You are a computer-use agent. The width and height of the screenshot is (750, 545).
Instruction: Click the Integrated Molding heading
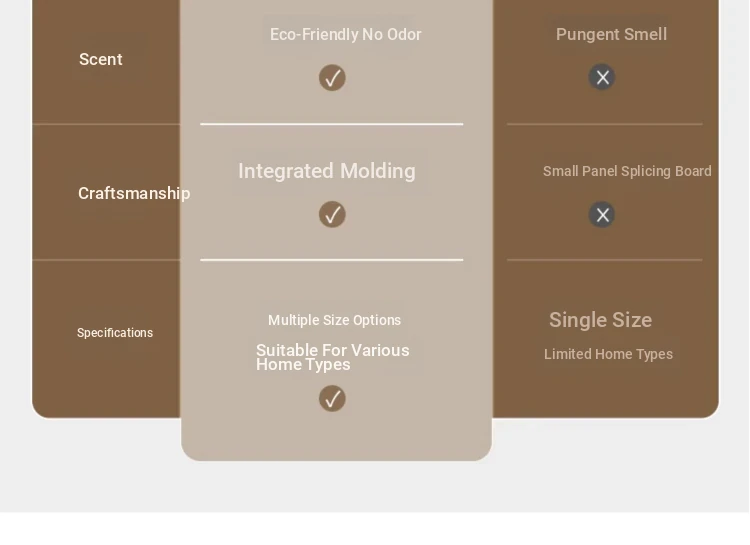point(327,171)
